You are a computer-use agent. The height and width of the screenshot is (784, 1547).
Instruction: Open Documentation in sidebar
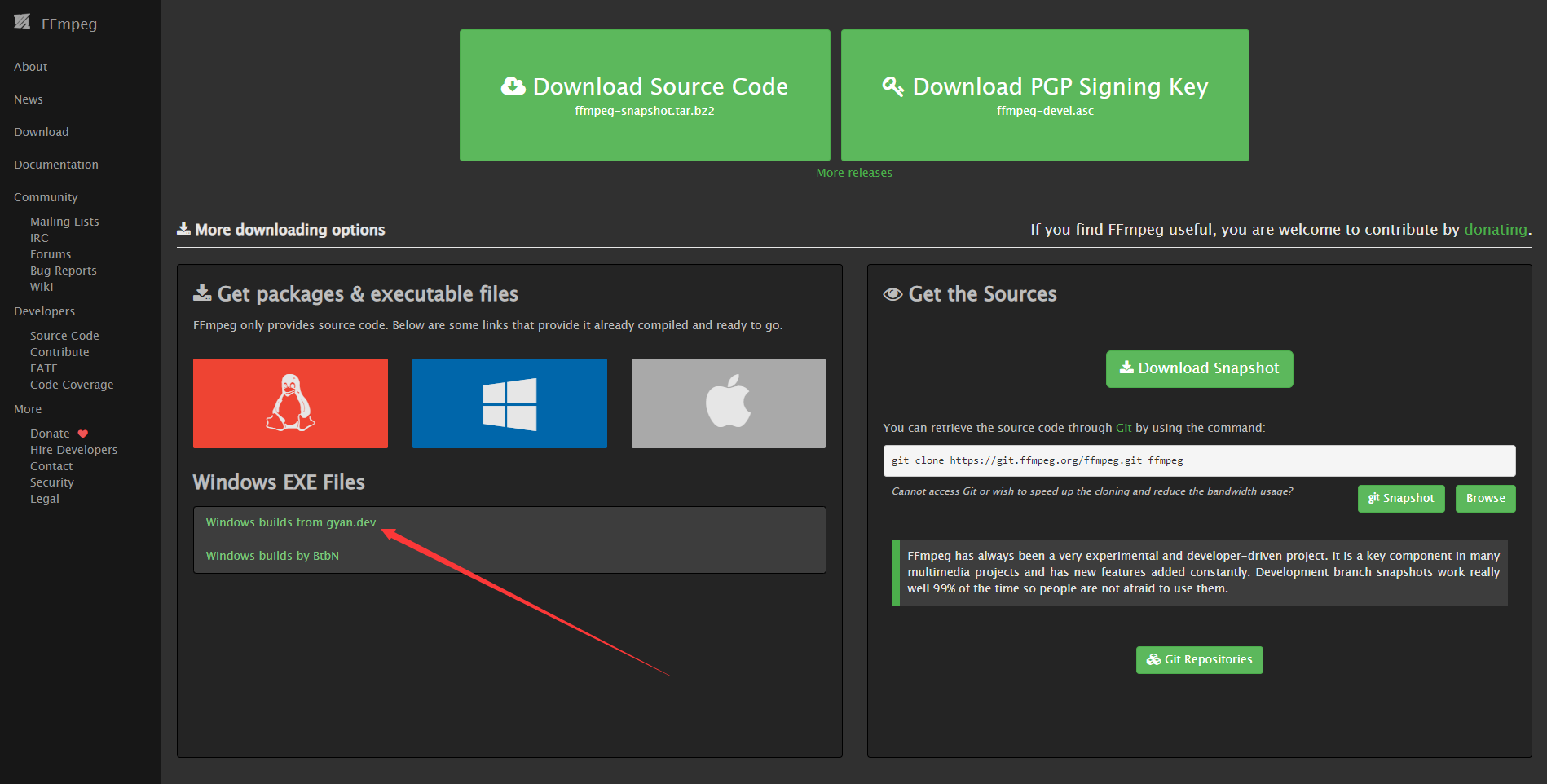click(x=56, y=165)
